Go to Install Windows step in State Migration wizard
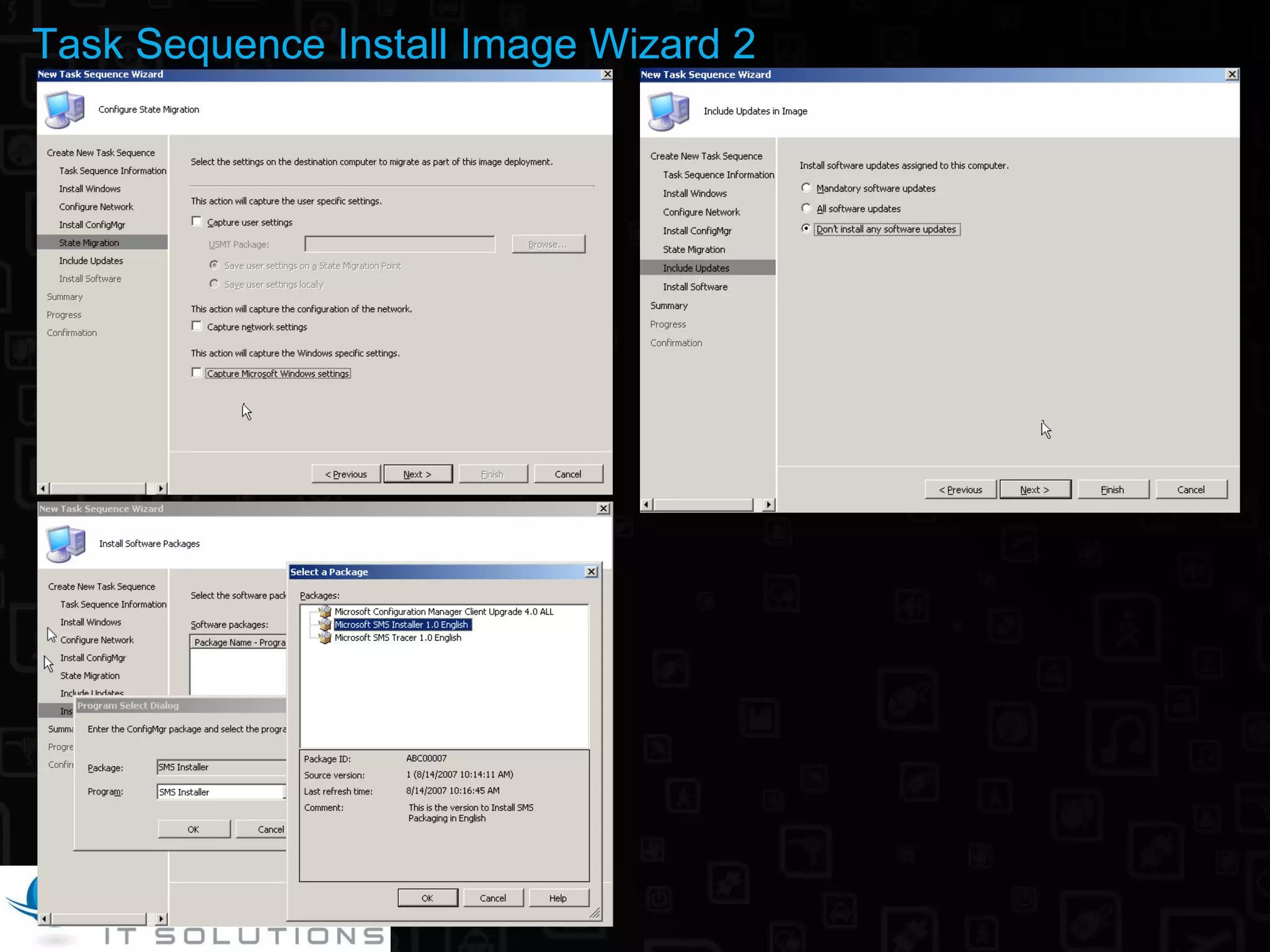The width and height of the screenshot is (1270, 952). tap(90, 189)
